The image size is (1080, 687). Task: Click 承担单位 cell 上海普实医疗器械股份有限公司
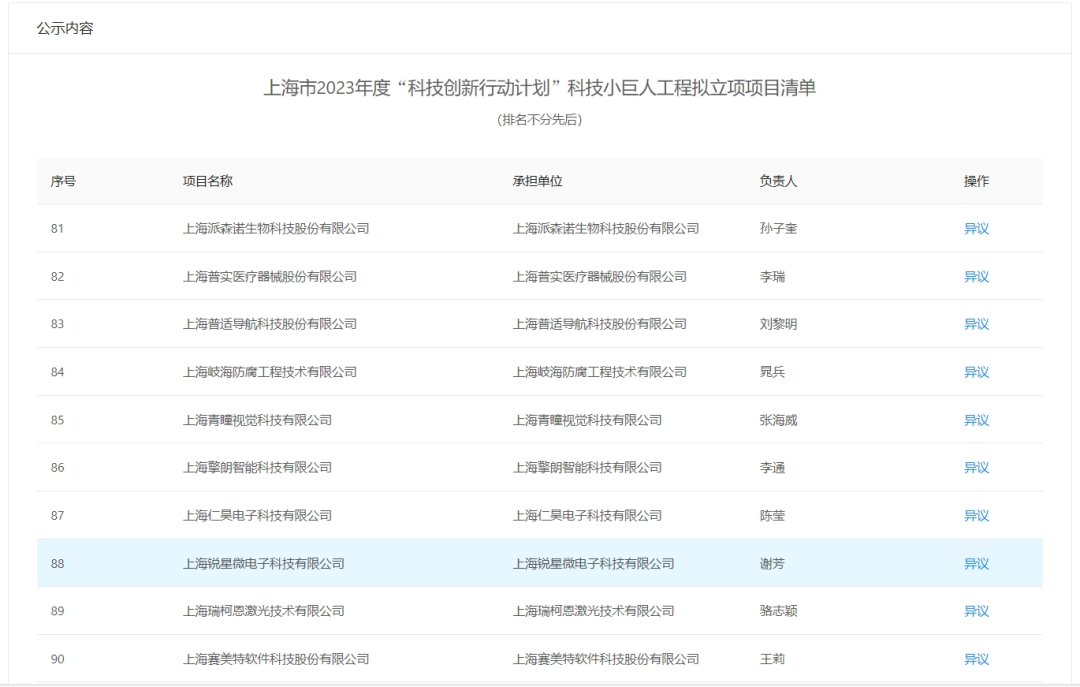click(599, 277)
